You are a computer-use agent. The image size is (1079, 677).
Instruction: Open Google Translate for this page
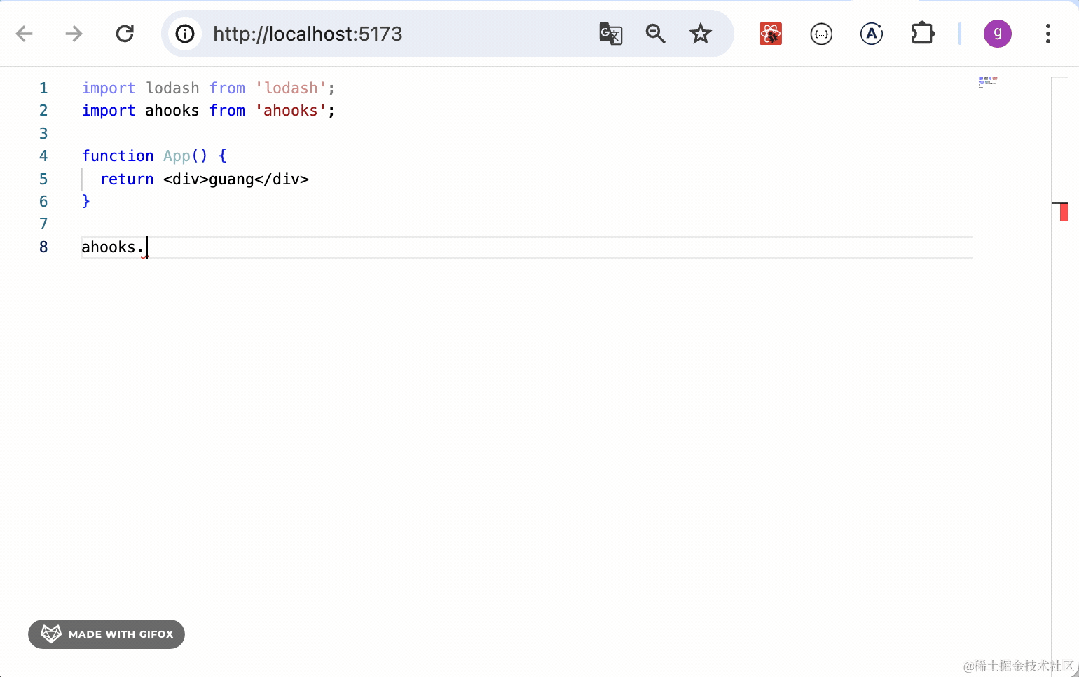[x=610, y=34]
